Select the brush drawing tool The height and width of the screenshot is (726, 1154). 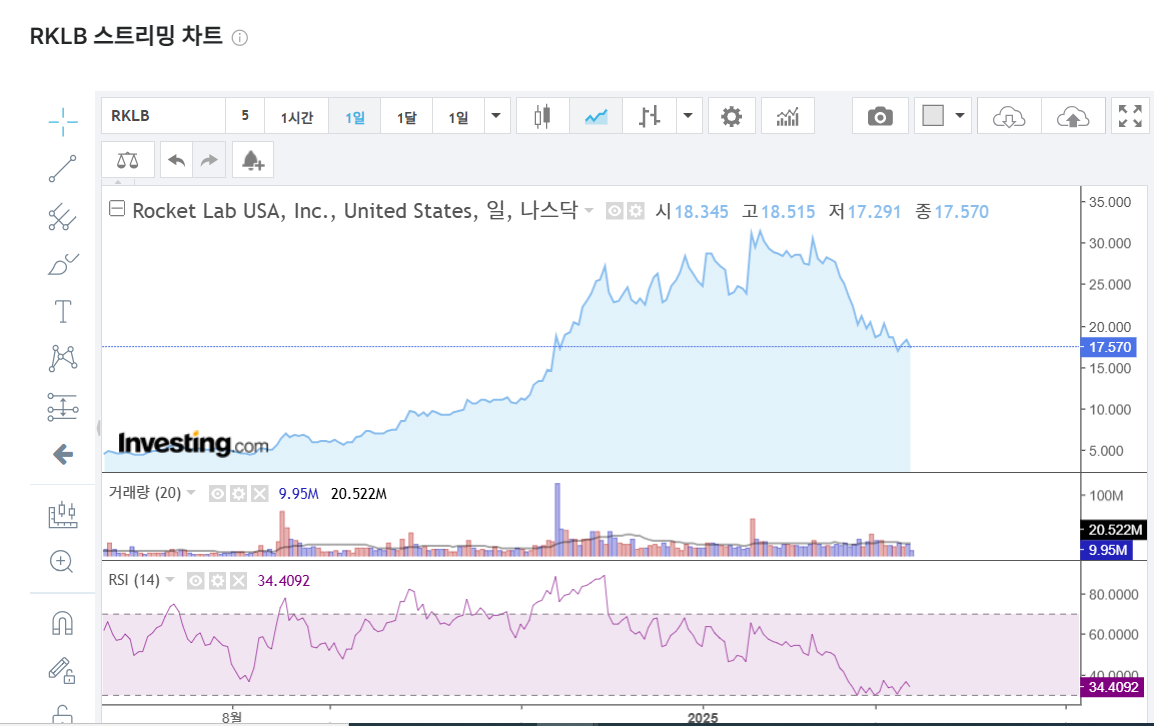coord(63,264)
